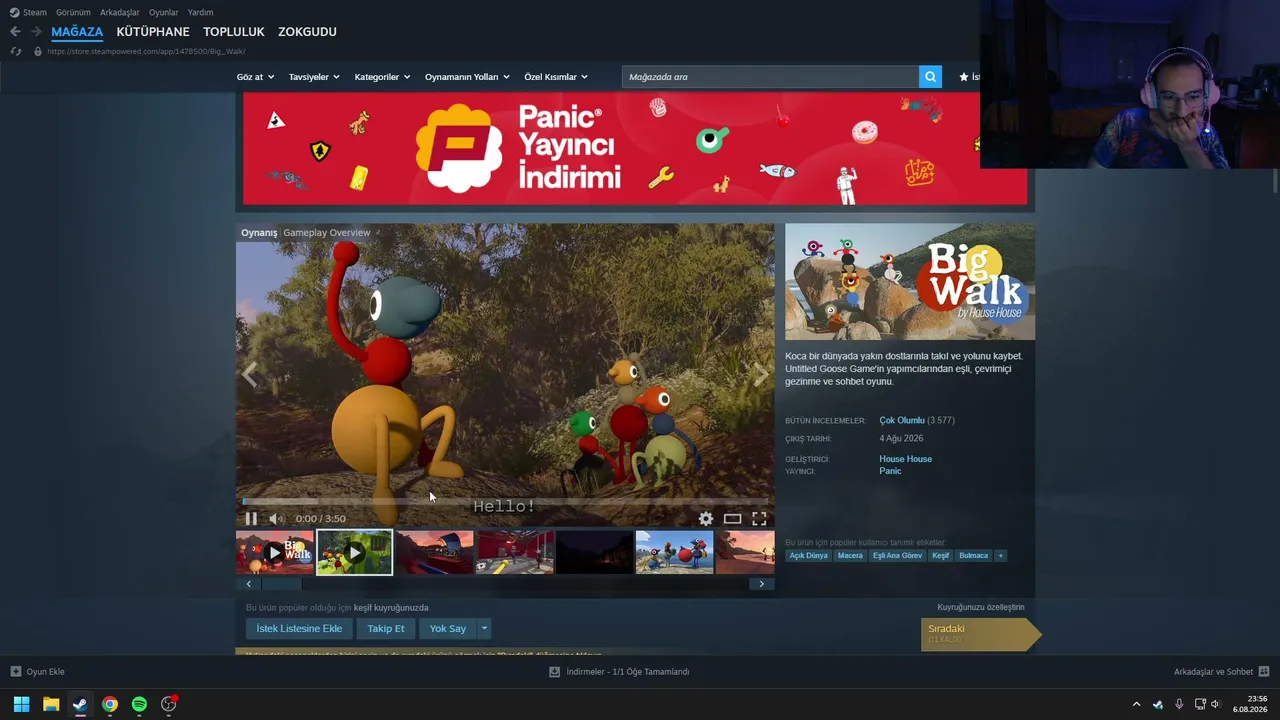Click the Yok Say button

click(448, 629)
